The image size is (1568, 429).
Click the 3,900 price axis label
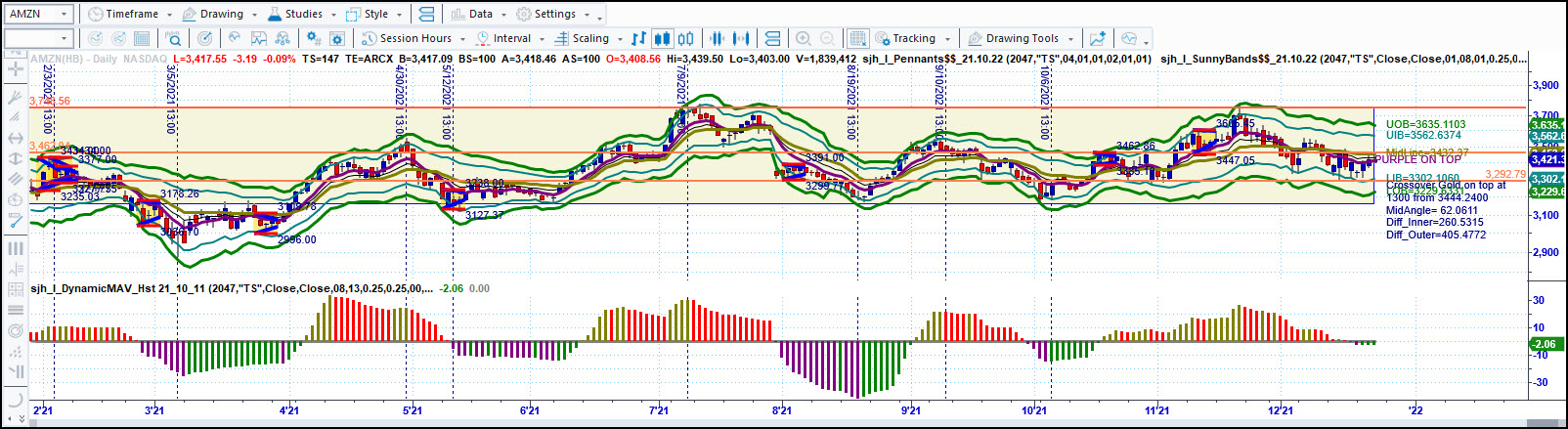click(x=1546, y=85)
